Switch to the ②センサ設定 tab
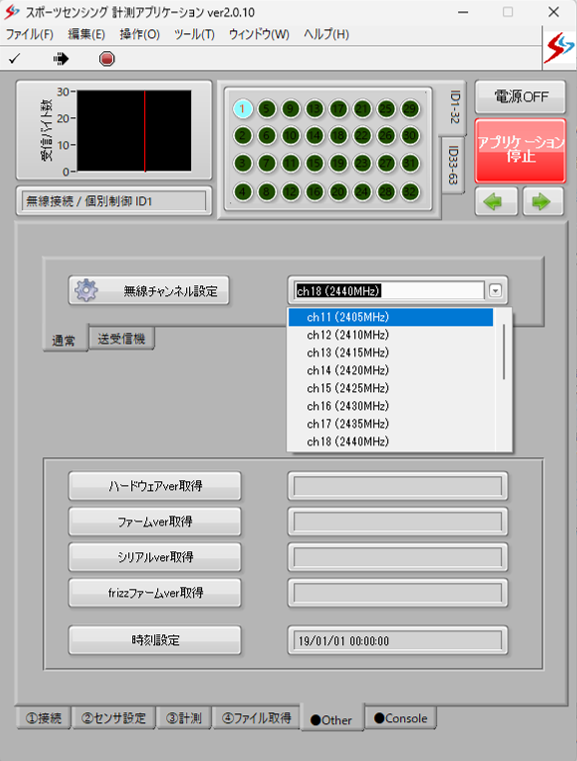 [114, 718]
